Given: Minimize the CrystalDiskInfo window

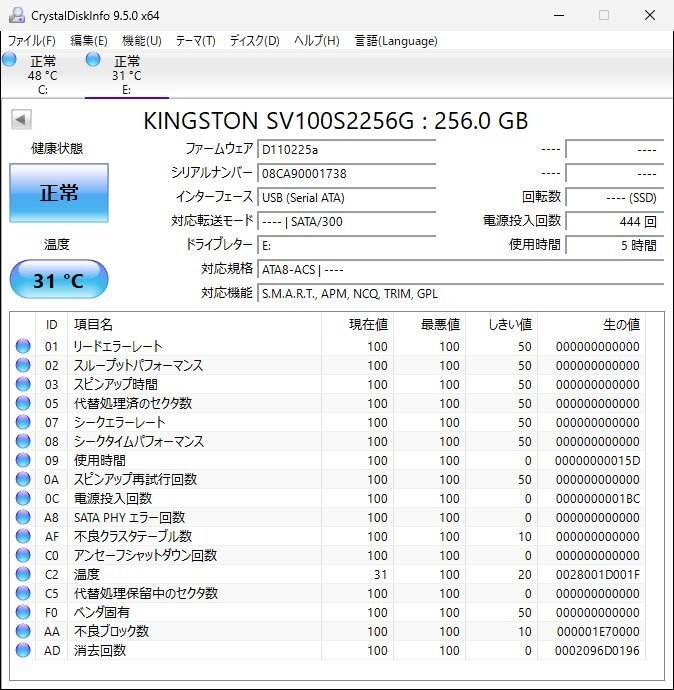Looking at the screenshot, I should coord(559,15).
